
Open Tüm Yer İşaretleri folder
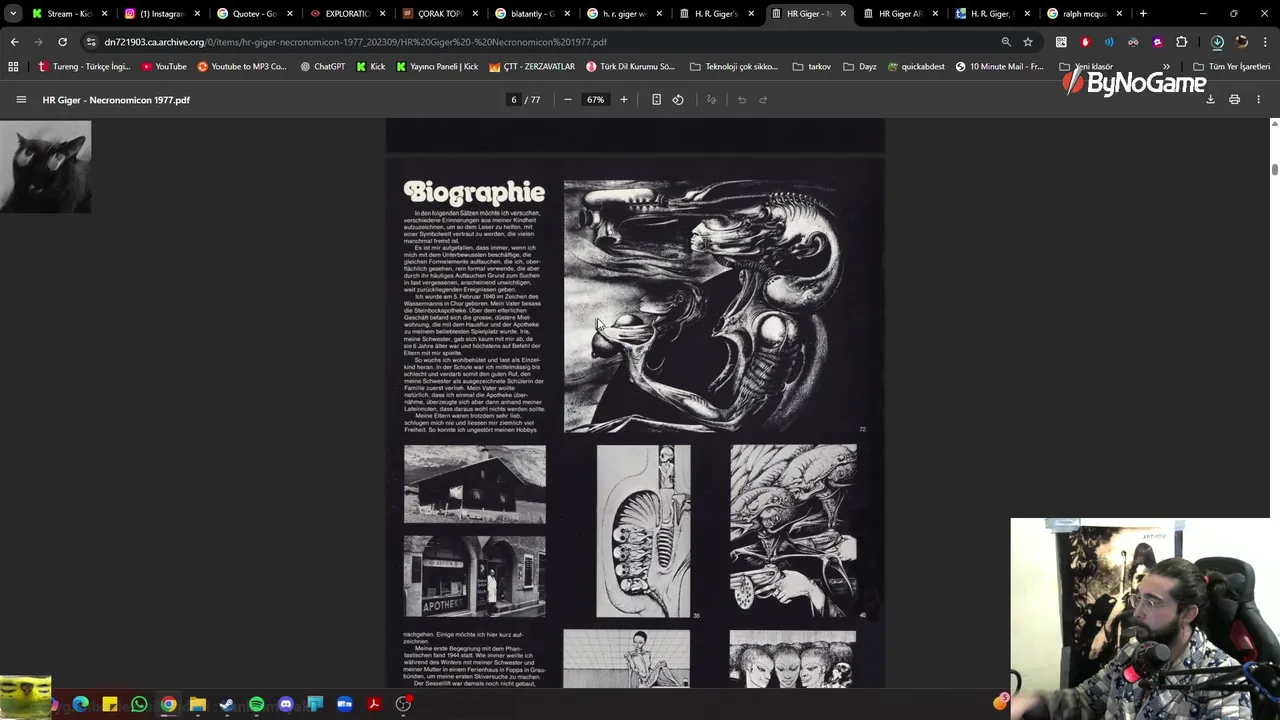pyautogui.click(x=1231, y=67)
